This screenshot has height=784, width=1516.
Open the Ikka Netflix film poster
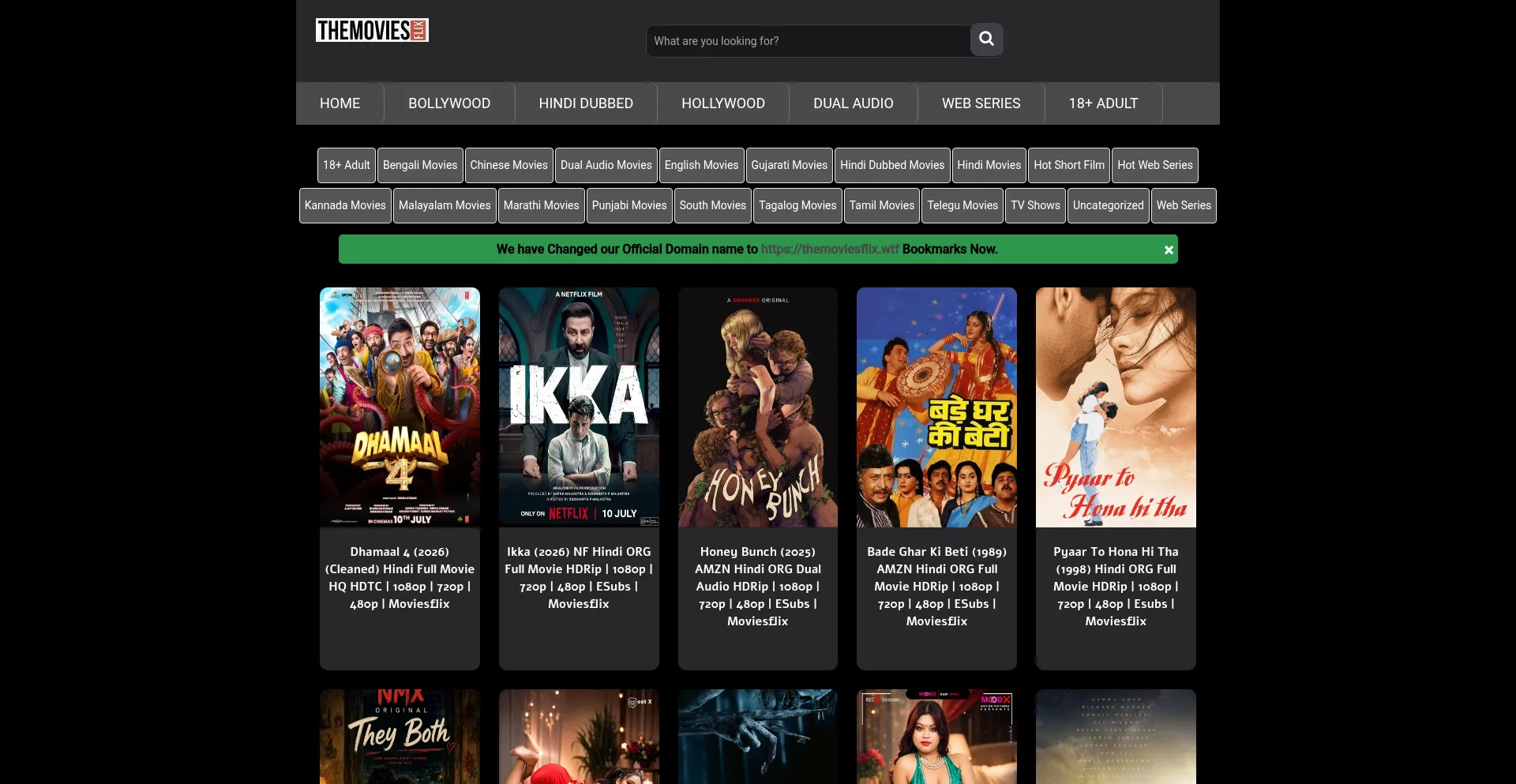579,407
